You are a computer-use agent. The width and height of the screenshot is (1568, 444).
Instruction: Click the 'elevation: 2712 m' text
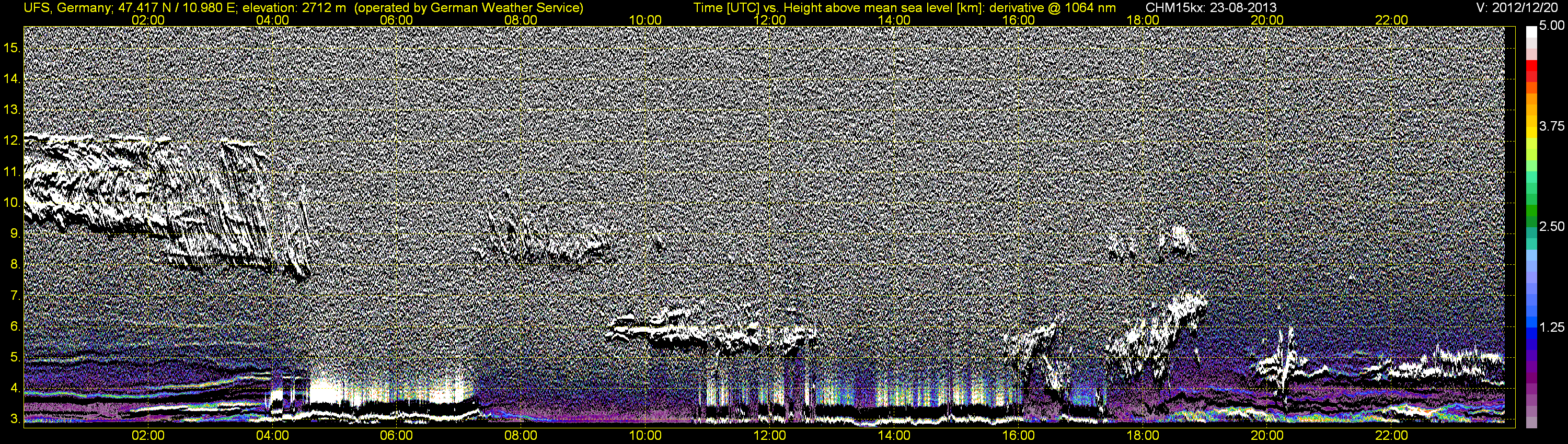click(295, 8)
